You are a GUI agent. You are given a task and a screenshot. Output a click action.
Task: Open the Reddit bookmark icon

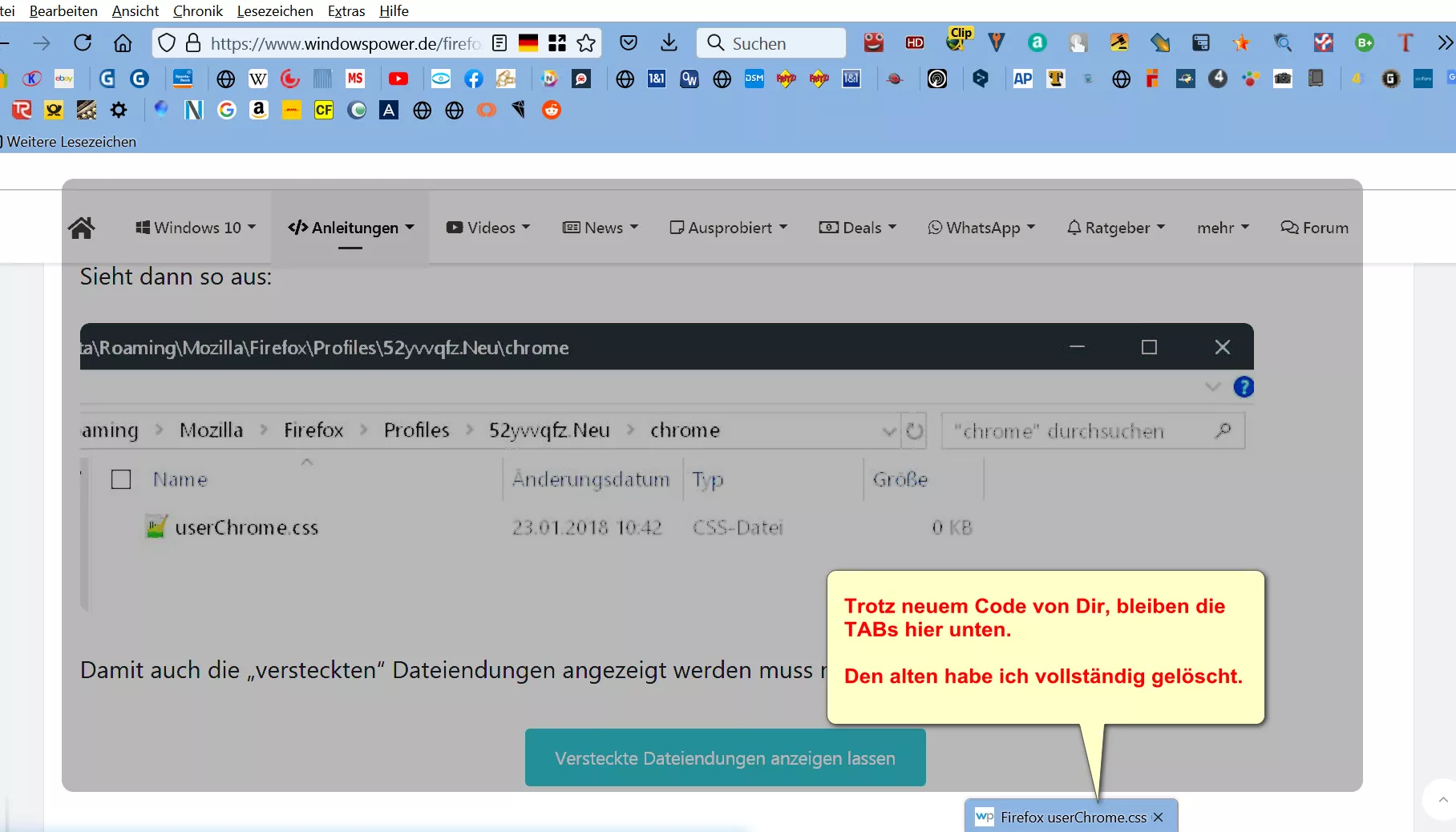click(552, 110)
